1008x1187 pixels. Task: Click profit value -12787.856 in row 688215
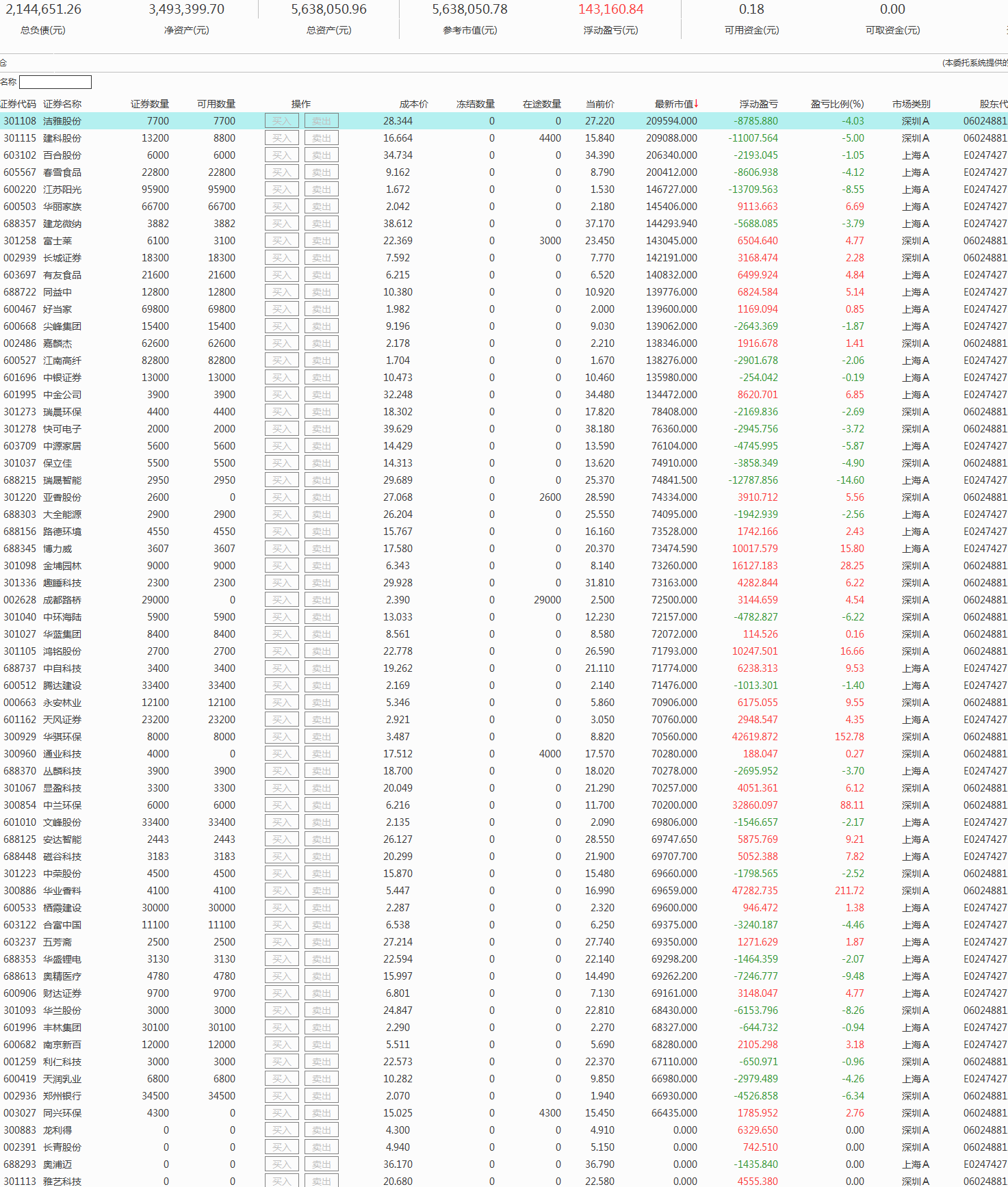tap(753, 480)
